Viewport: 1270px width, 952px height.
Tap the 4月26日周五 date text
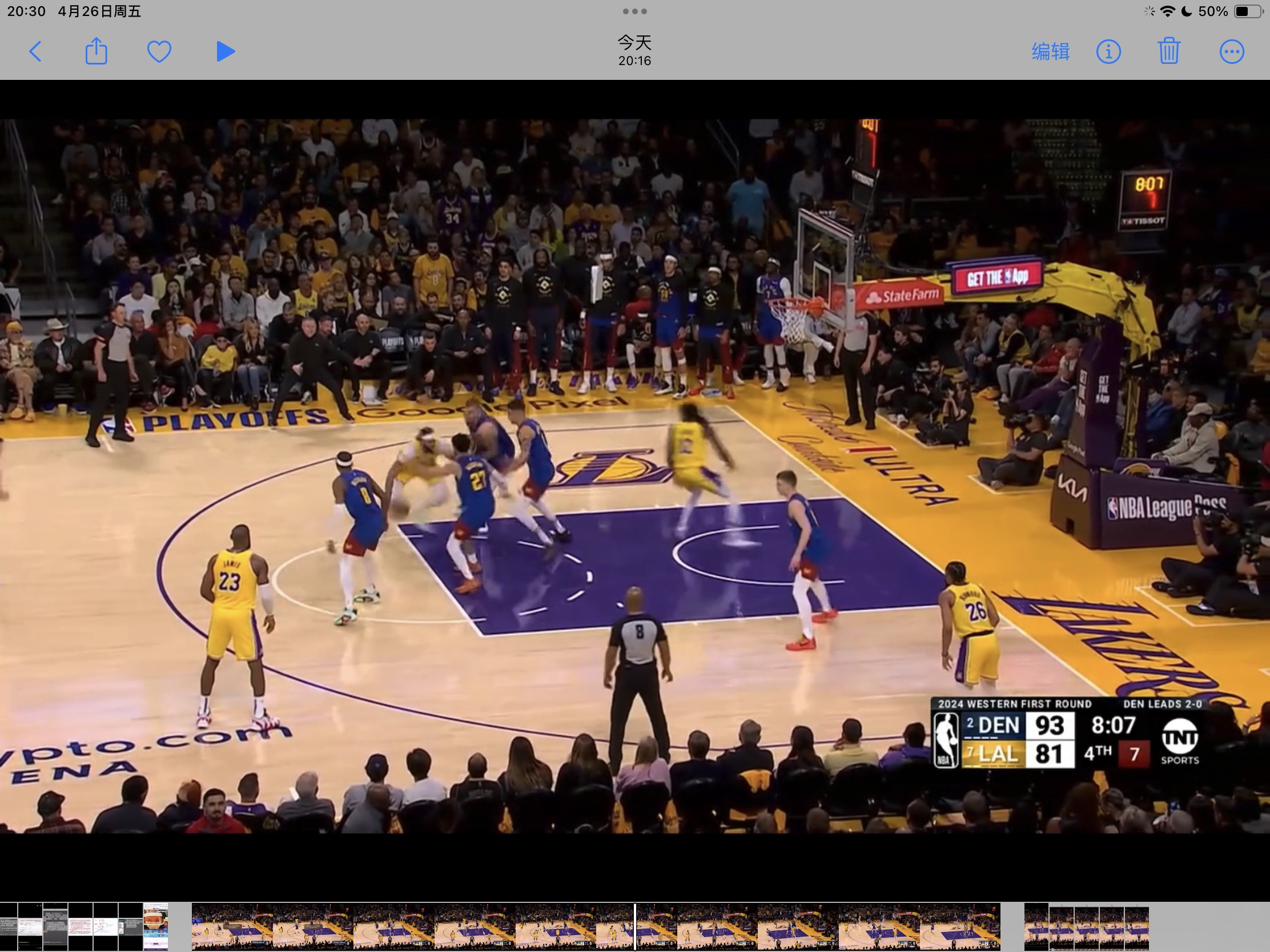(x=99, y=11)
